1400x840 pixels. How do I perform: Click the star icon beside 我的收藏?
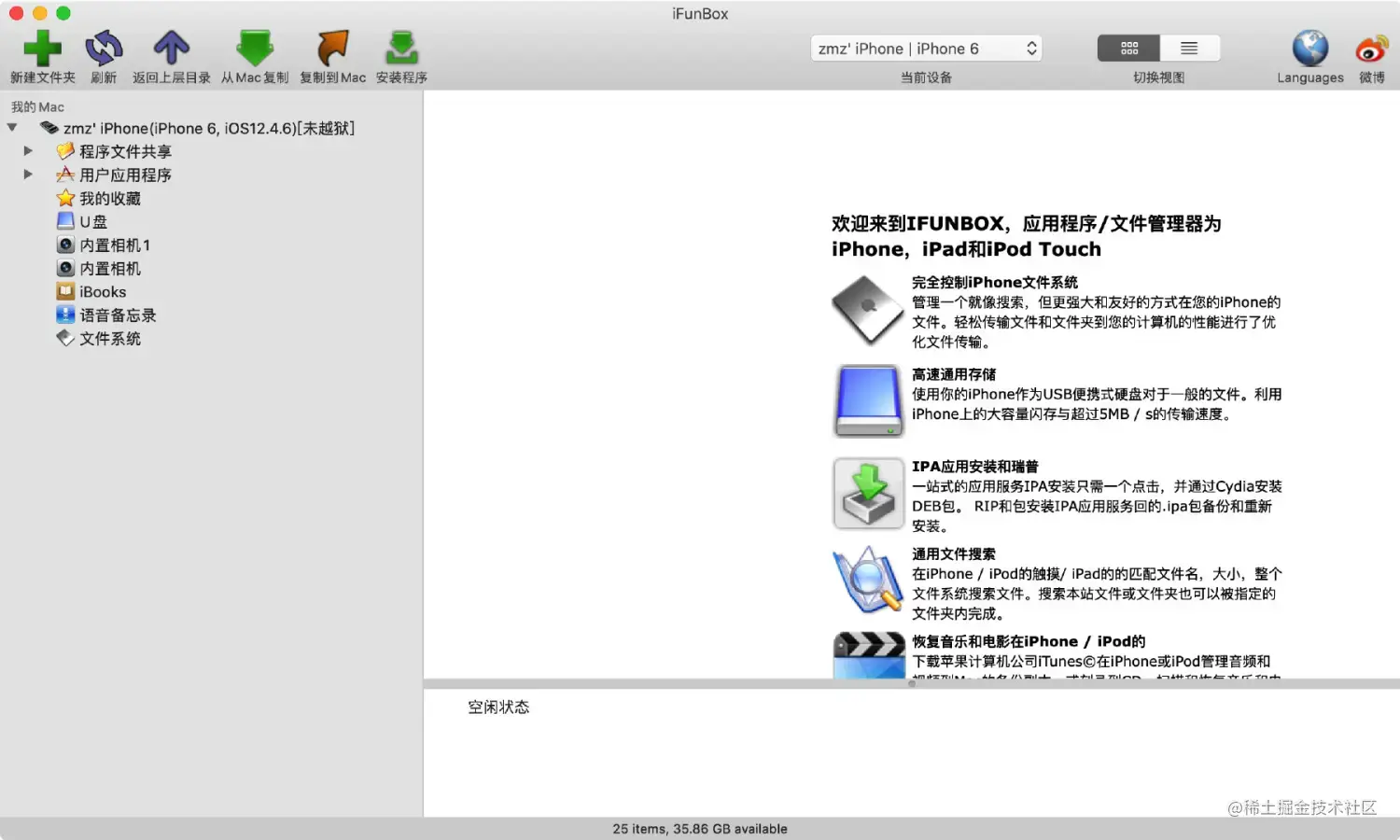65,198
